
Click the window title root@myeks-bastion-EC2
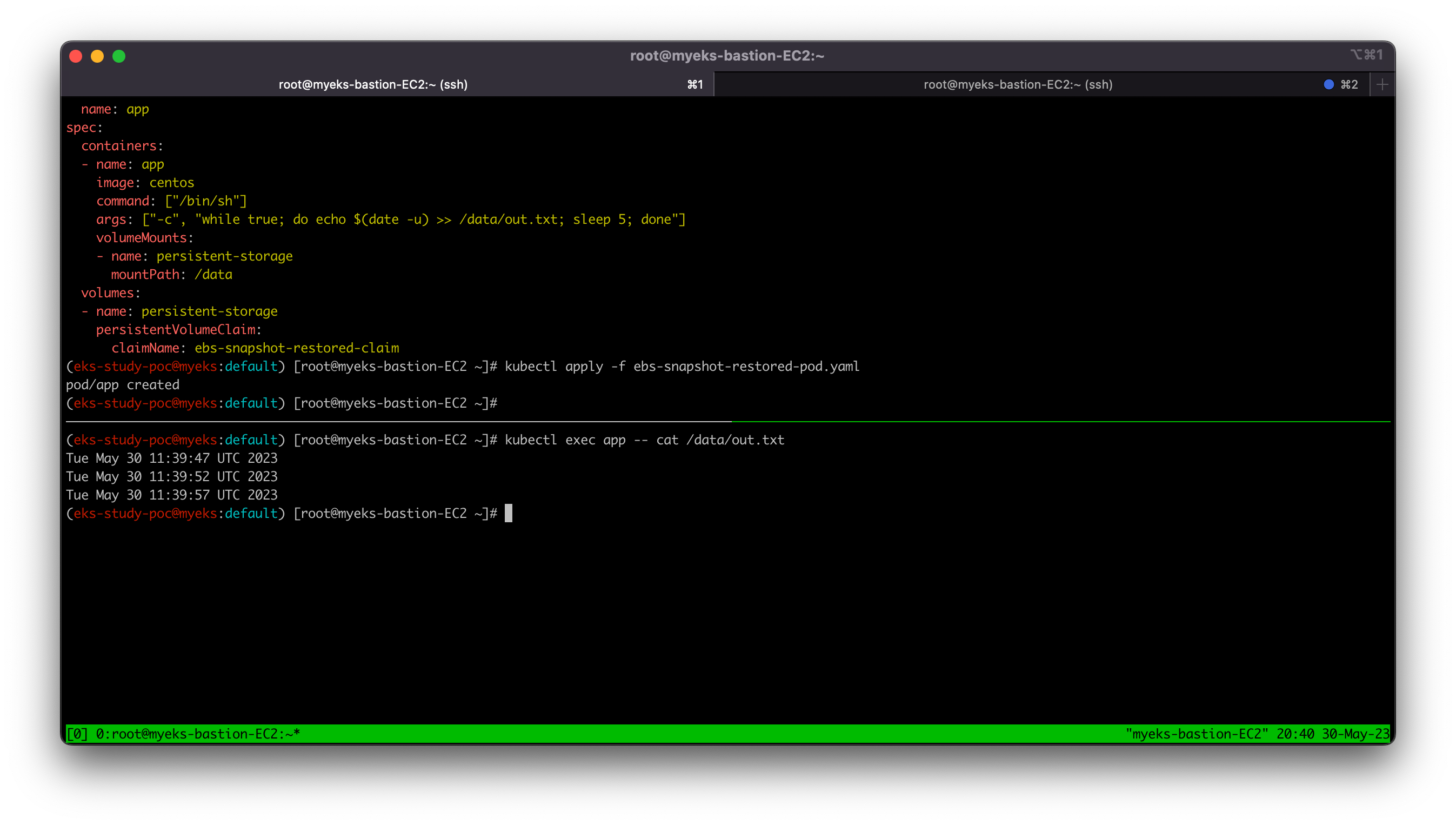point(726,56)
